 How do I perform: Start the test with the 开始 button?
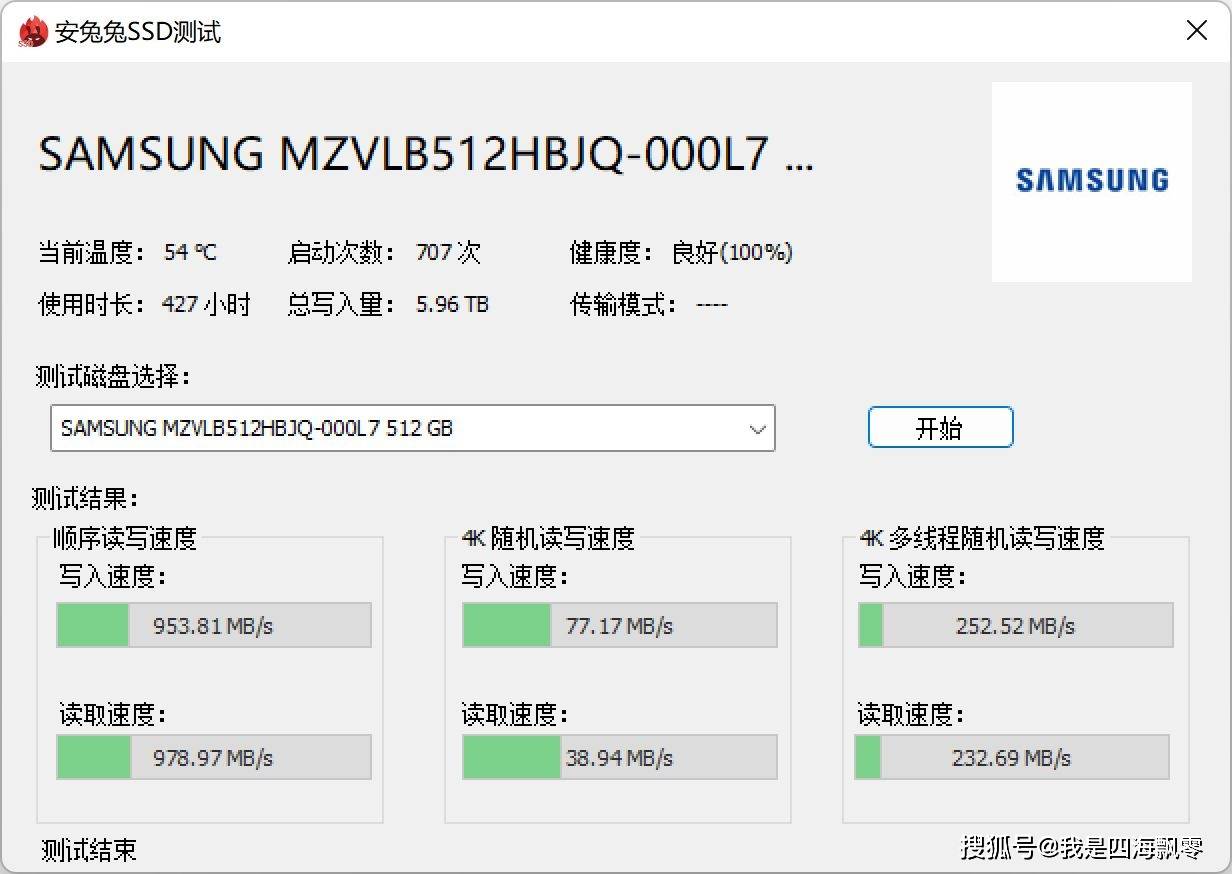[940, 428]
